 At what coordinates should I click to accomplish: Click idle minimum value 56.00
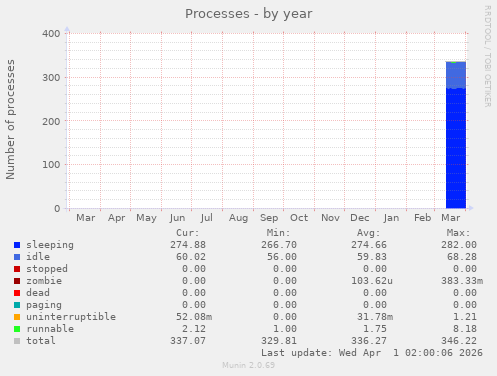pyautogui.click(x=282, y=257)
